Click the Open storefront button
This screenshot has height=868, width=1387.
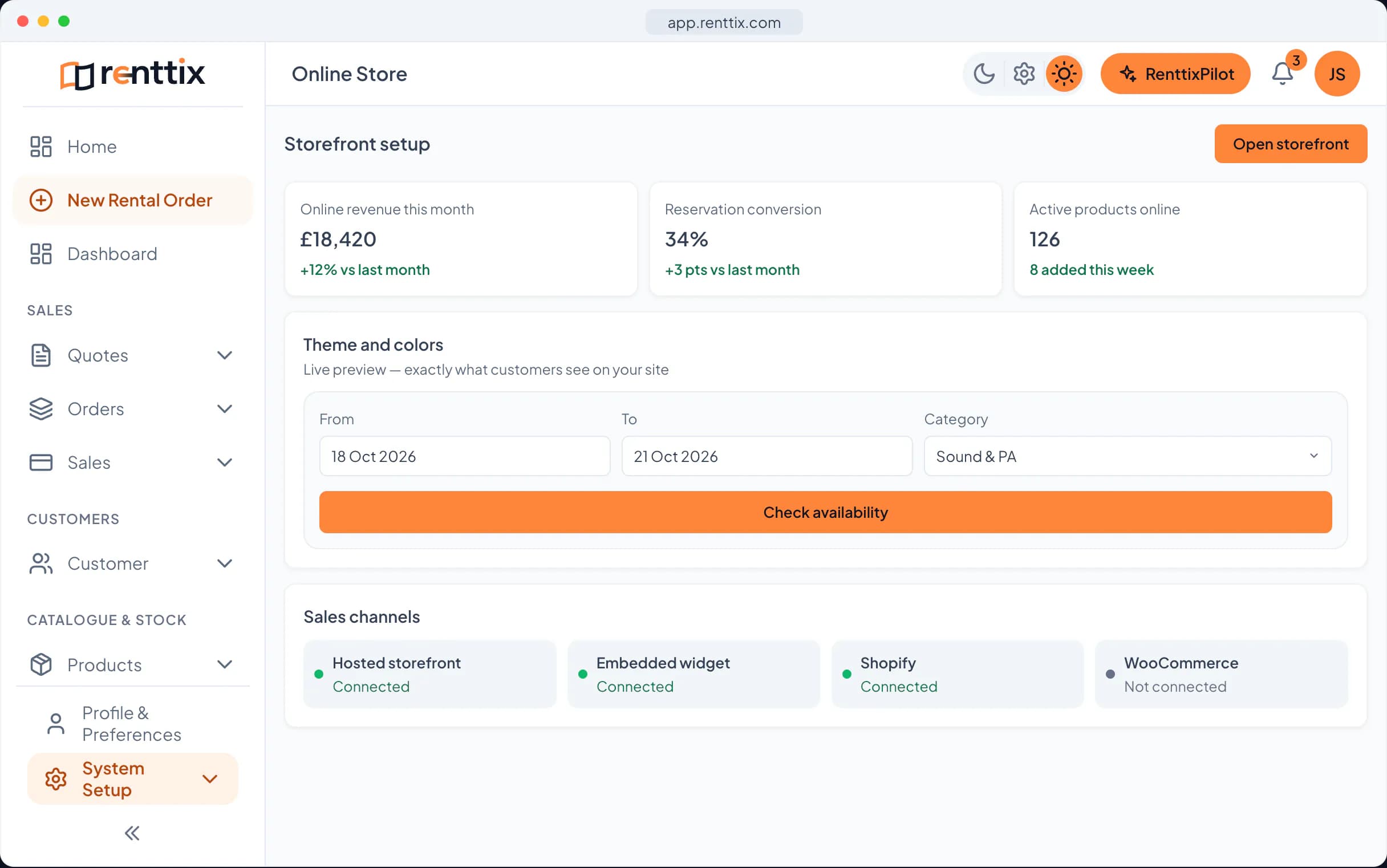tap(1291, 144)
